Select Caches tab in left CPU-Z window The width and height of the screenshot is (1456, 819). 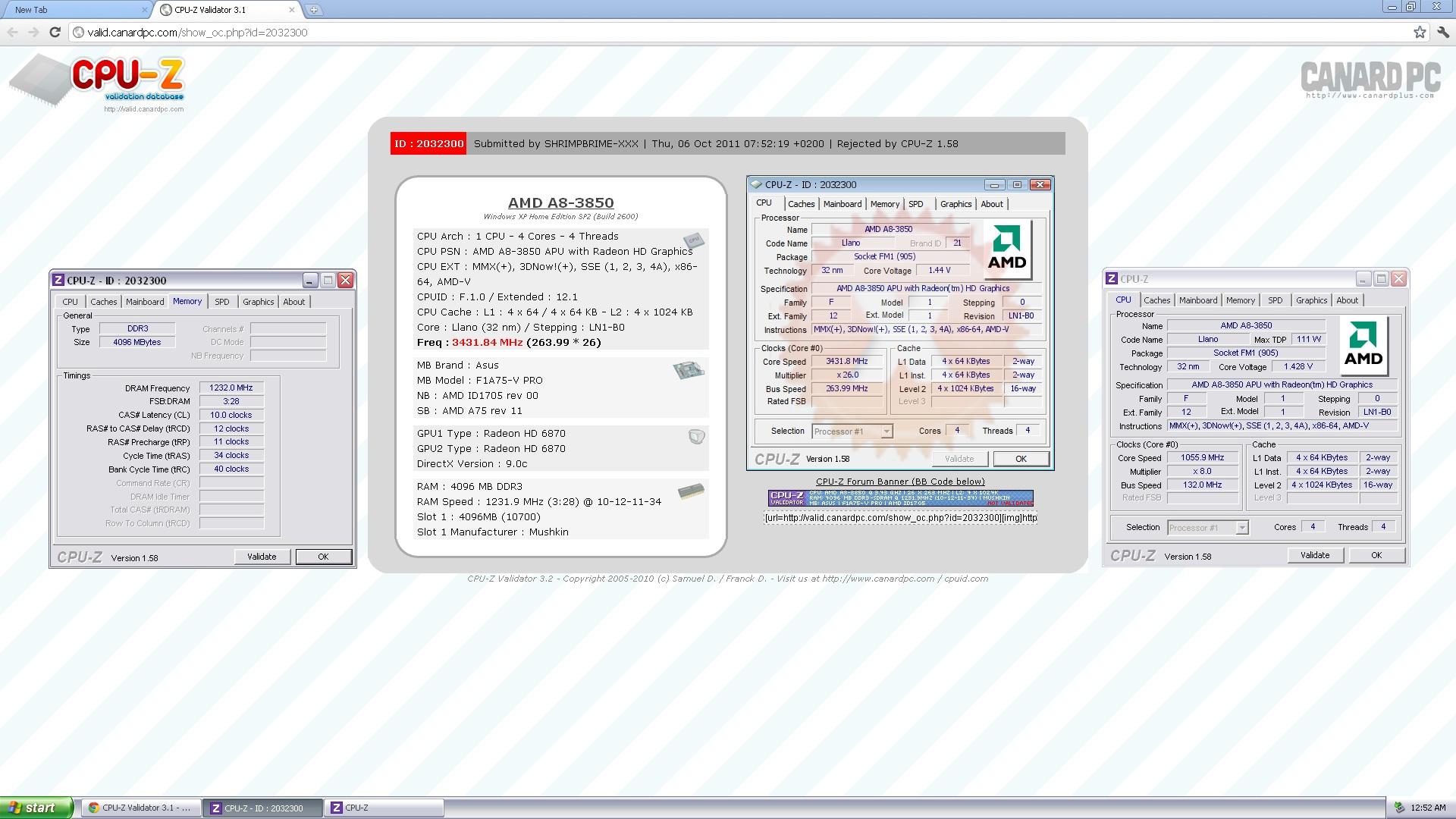pyautogui.click(x=104, y=302)
